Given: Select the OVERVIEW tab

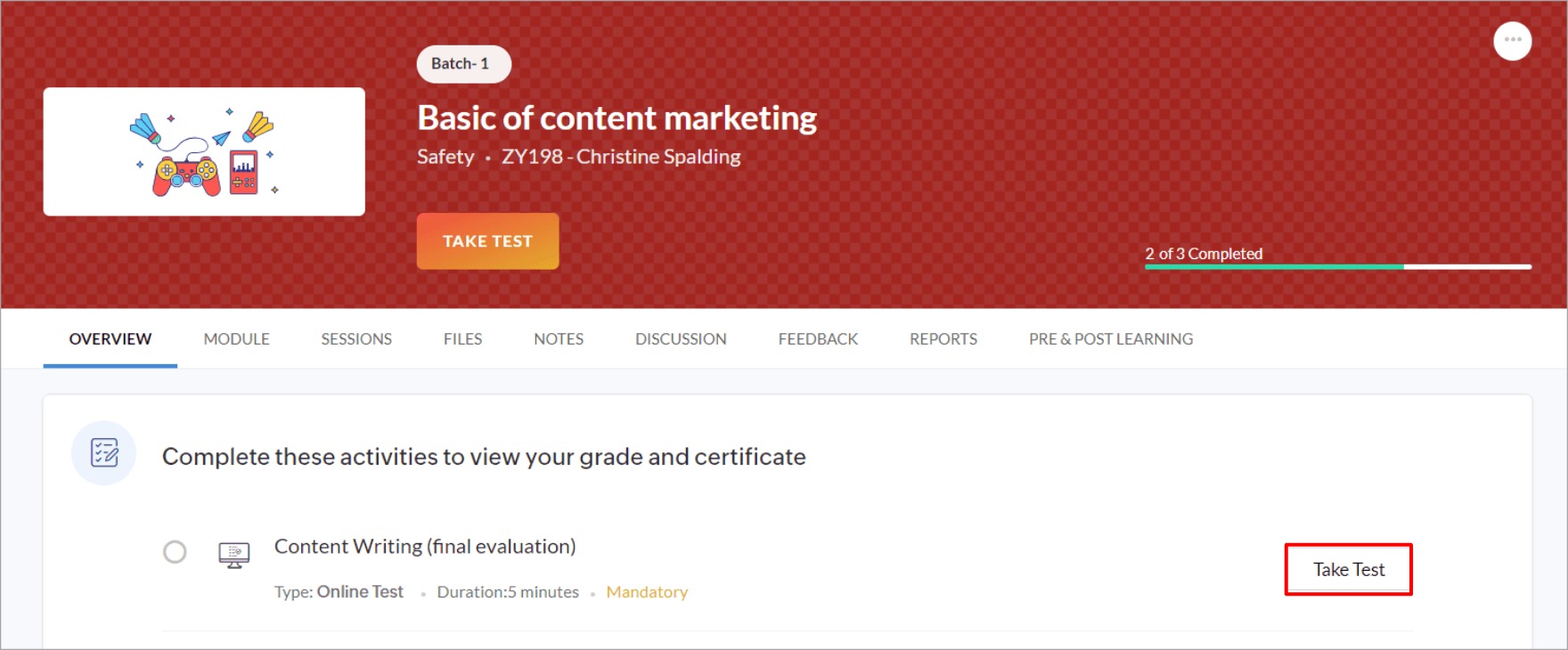Looking at the screenshot, I should 110,339.
